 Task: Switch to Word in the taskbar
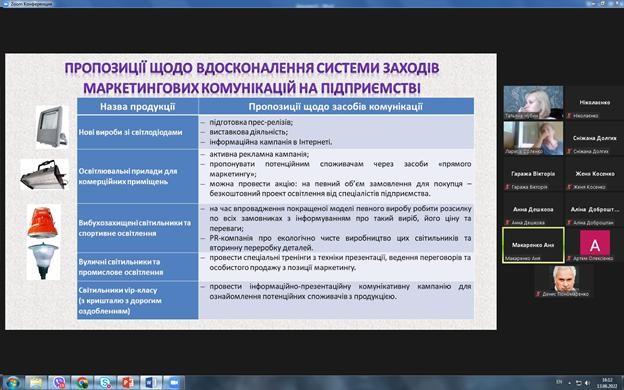coord(151,383)
